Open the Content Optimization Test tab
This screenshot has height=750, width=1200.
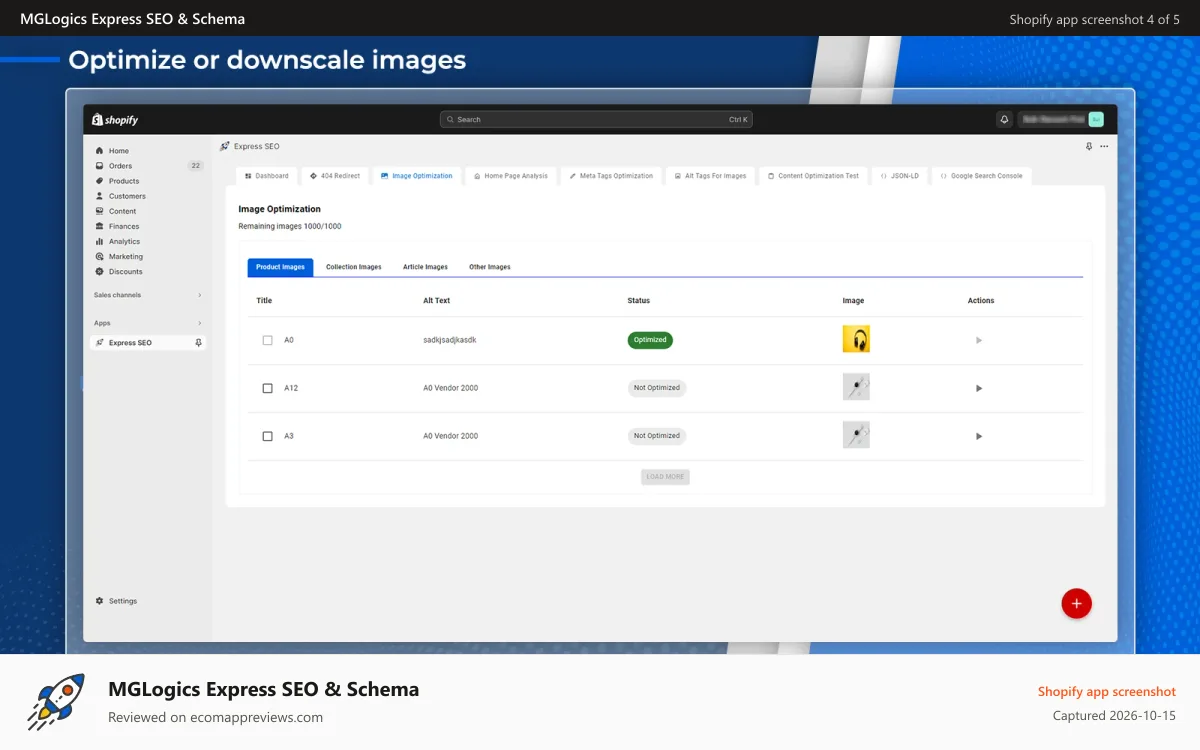click(813, 176)
